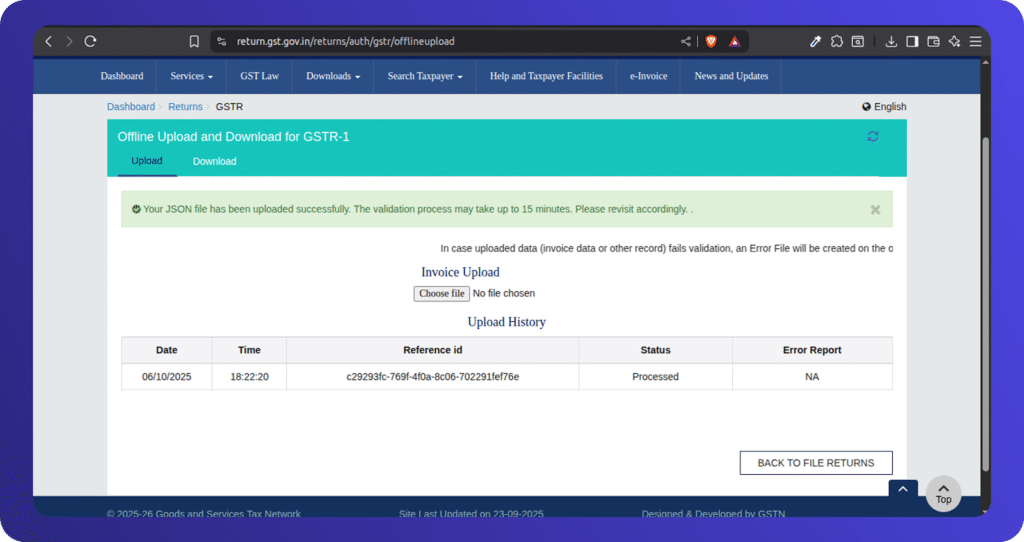The height and width of the screenshot is (542, 1024).
Task: Click the GSTR breadcrumb text
Action: click(x=229, y=106)
